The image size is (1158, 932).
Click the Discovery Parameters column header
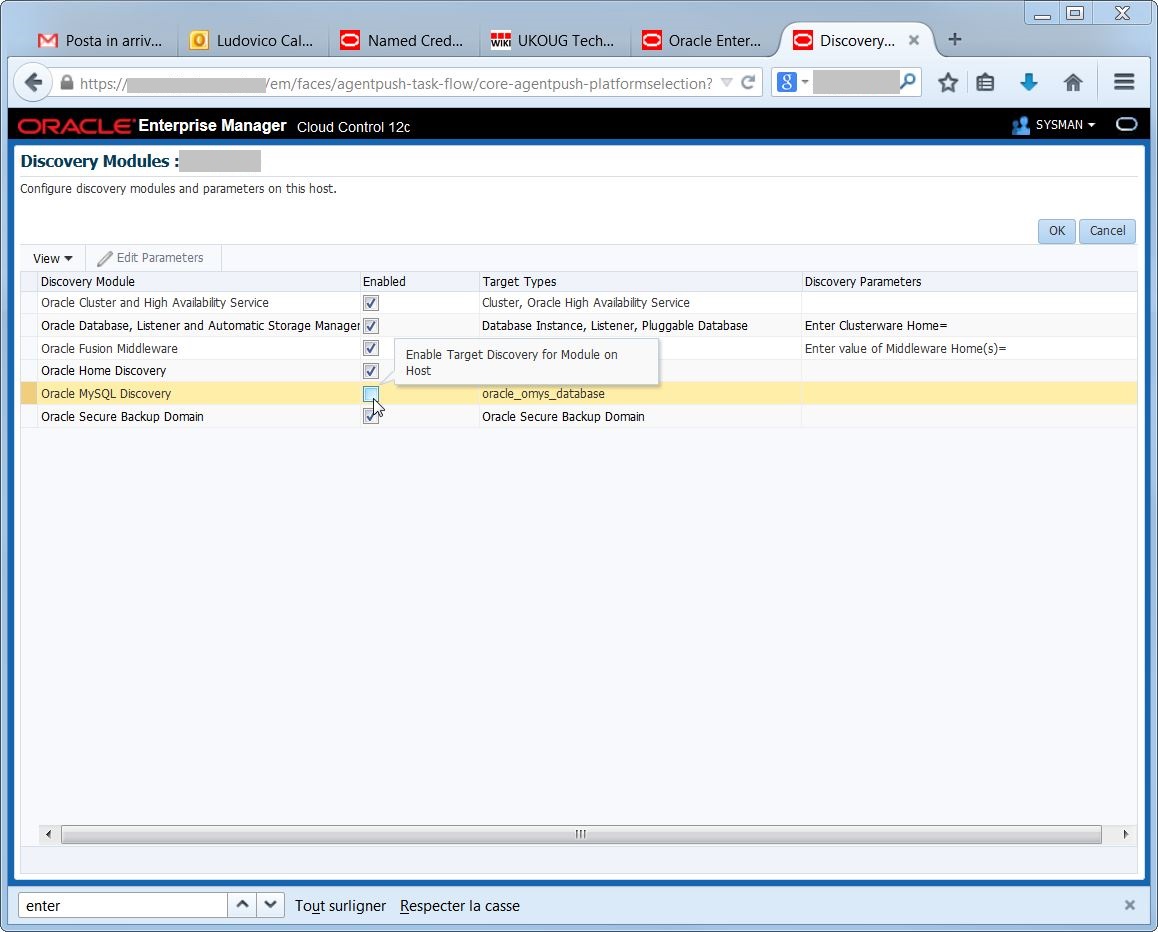(x=969, y=281)
